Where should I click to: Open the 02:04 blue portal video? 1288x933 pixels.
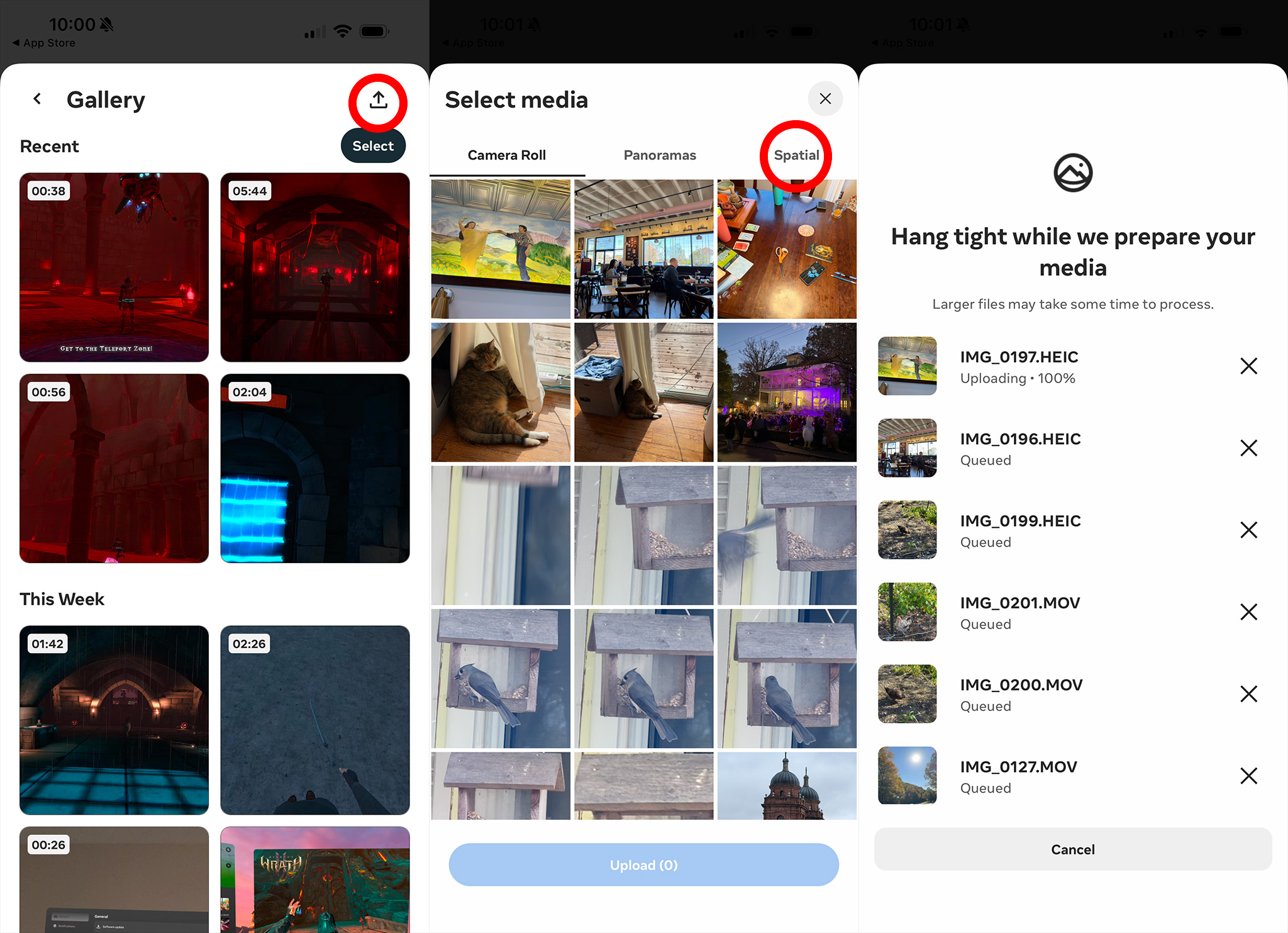(x=315, y=468)
